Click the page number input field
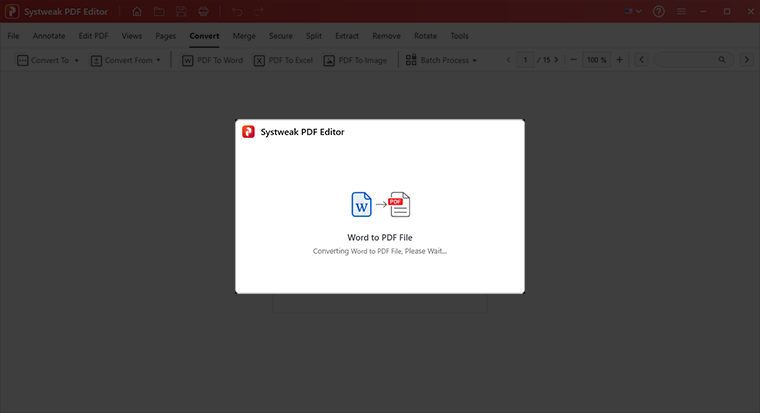The width and height of the screenshot is (760, 413). click(525, 60)
